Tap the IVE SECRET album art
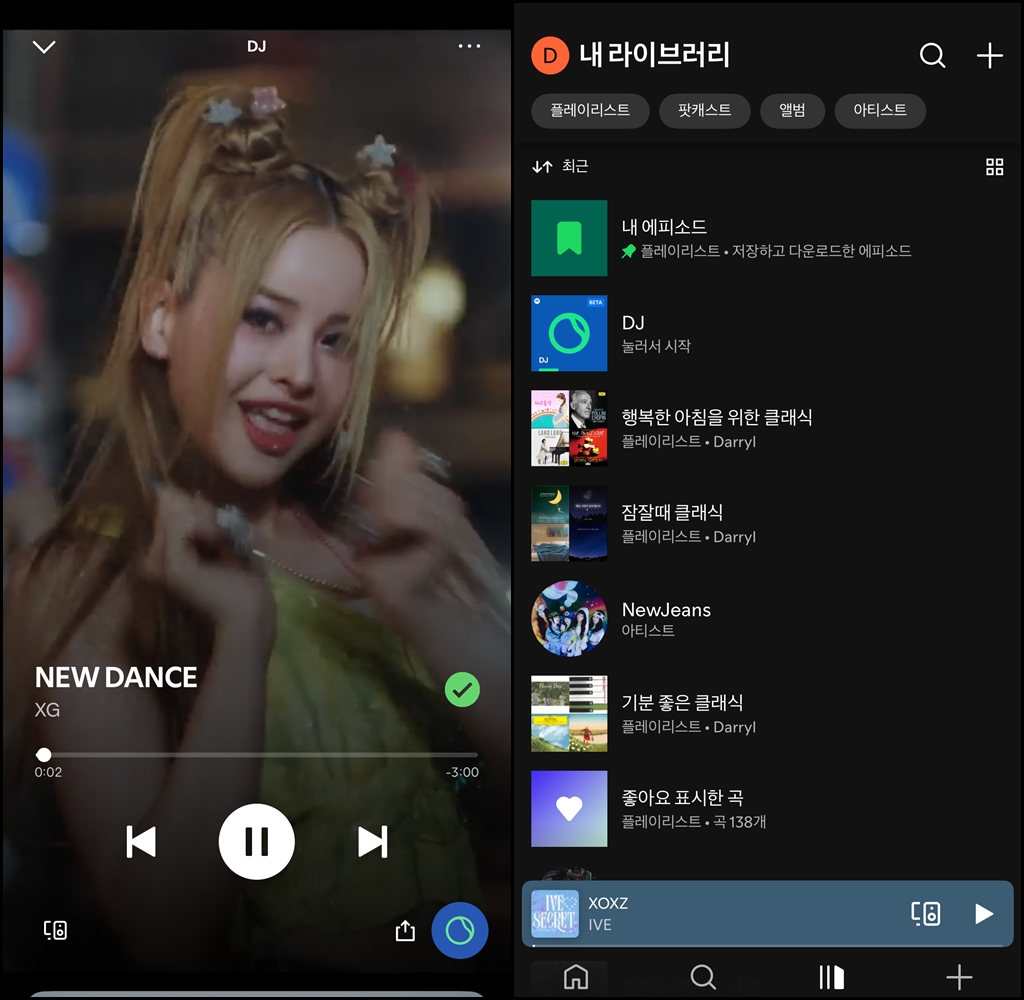The width and height of the screenshot is (1024, 1000). pos(554,914)
